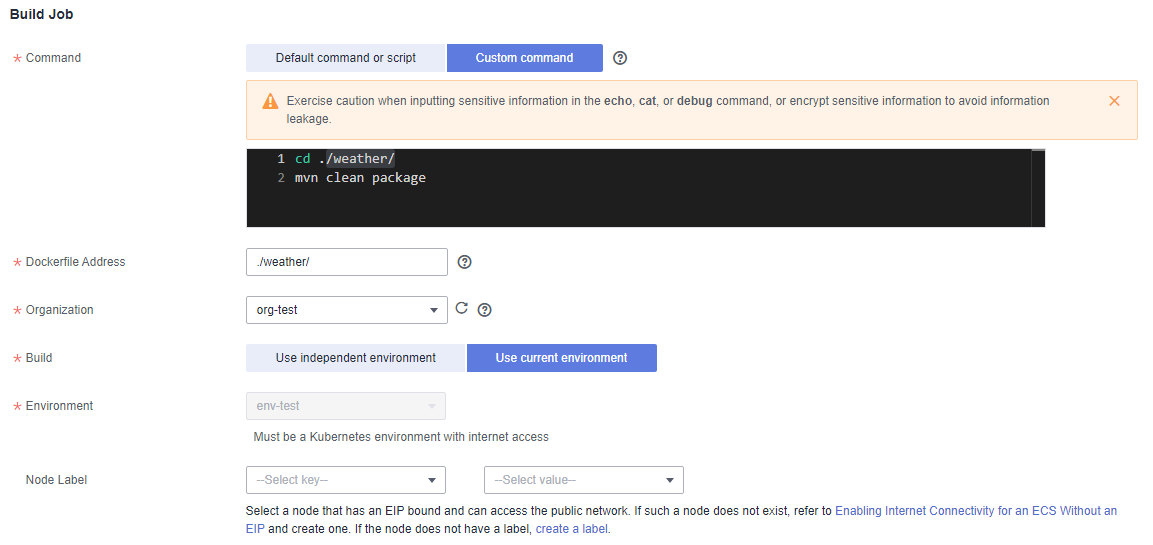Expand the Select key dropdown
This screenshot has width=1153, height=545.
346,480
